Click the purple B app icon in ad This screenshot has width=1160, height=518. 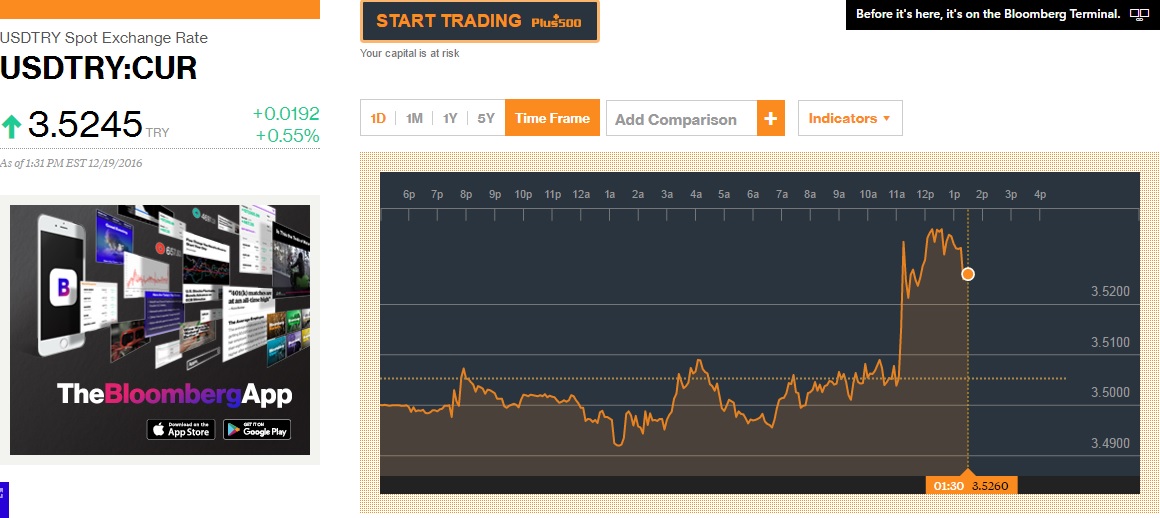pos(64,289)
